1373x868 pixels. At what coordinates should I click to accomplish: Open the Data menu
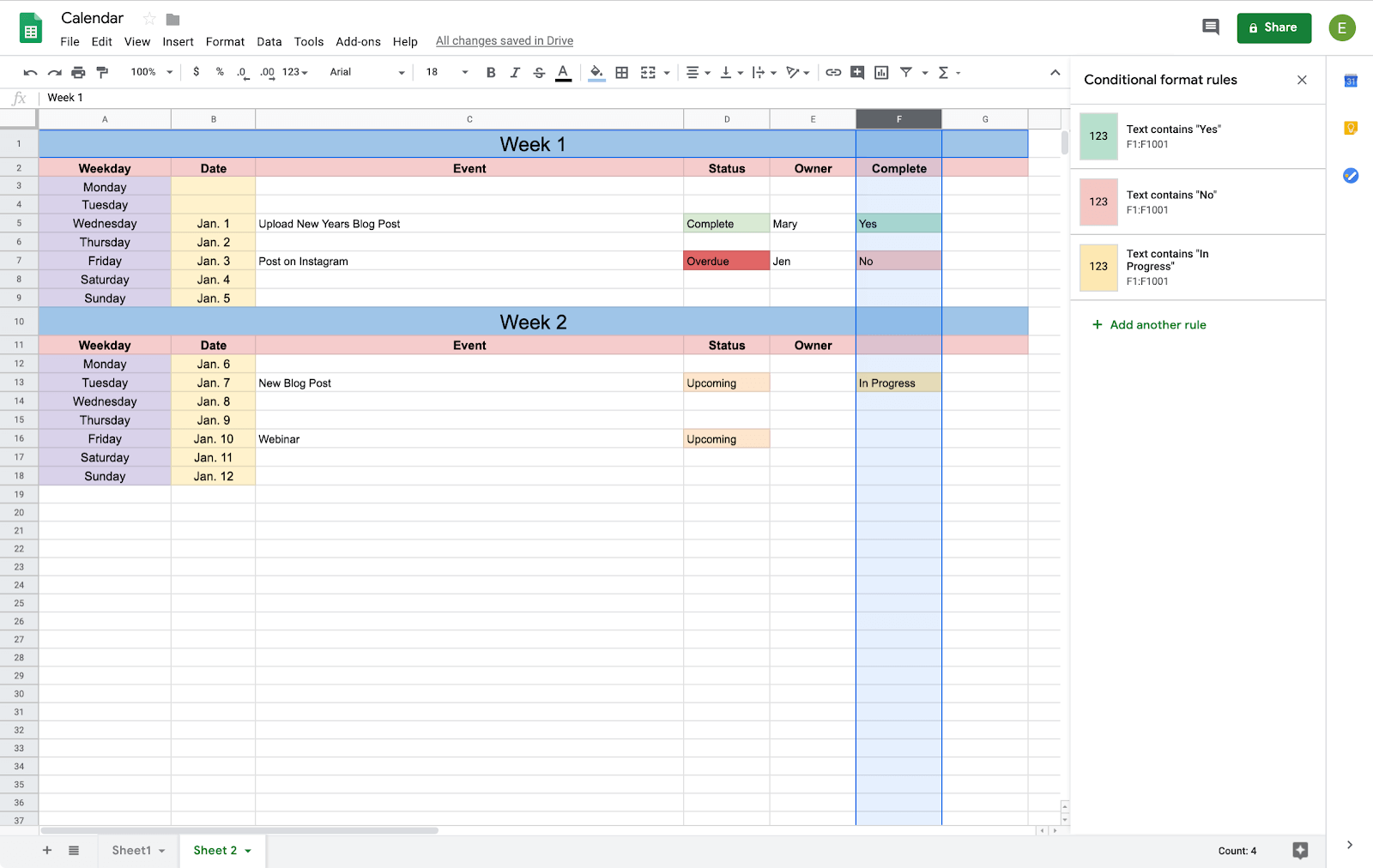pos(269,41)
